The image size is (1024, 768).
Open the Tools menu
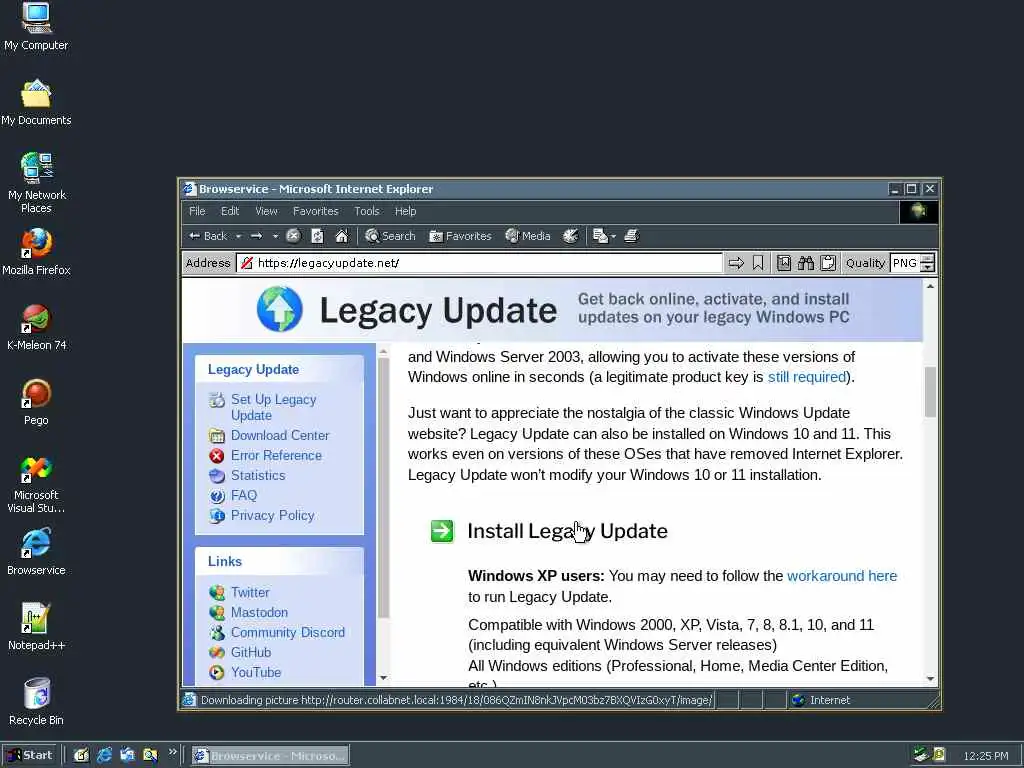click(366, 211)
